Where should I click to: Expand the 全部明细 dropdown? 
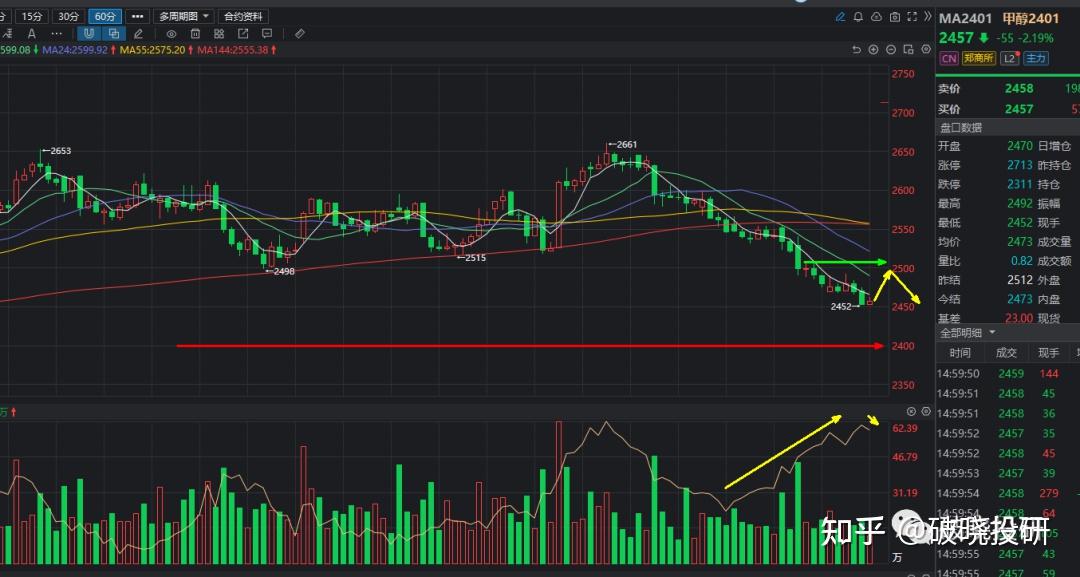click(x=968, y=333)
